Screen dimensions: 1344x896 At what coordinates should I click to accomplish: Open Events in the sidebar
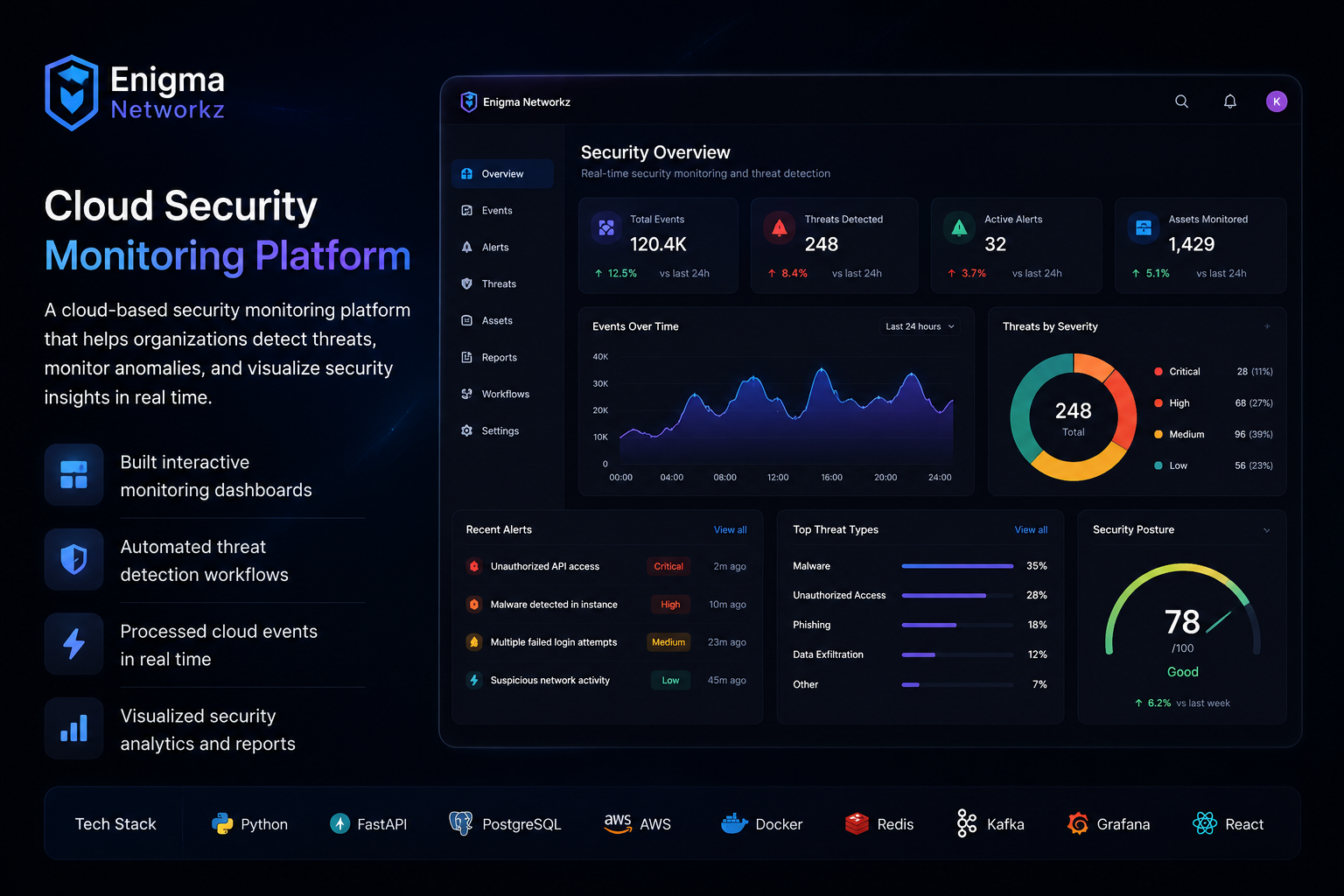pyautogui.click(x=502, y=210)
